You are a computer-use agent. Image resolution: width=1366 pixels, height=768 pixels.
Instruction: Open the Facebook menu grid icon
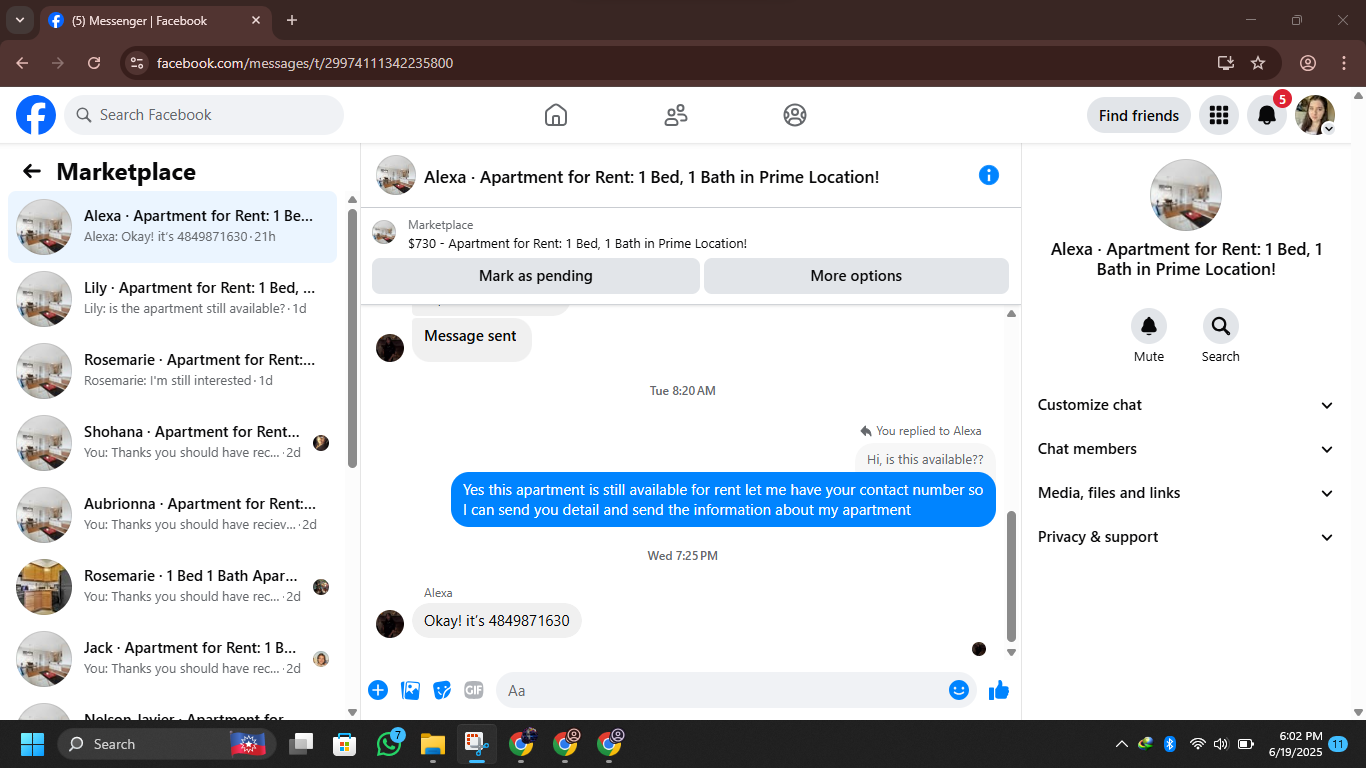tap(1218, 115)
